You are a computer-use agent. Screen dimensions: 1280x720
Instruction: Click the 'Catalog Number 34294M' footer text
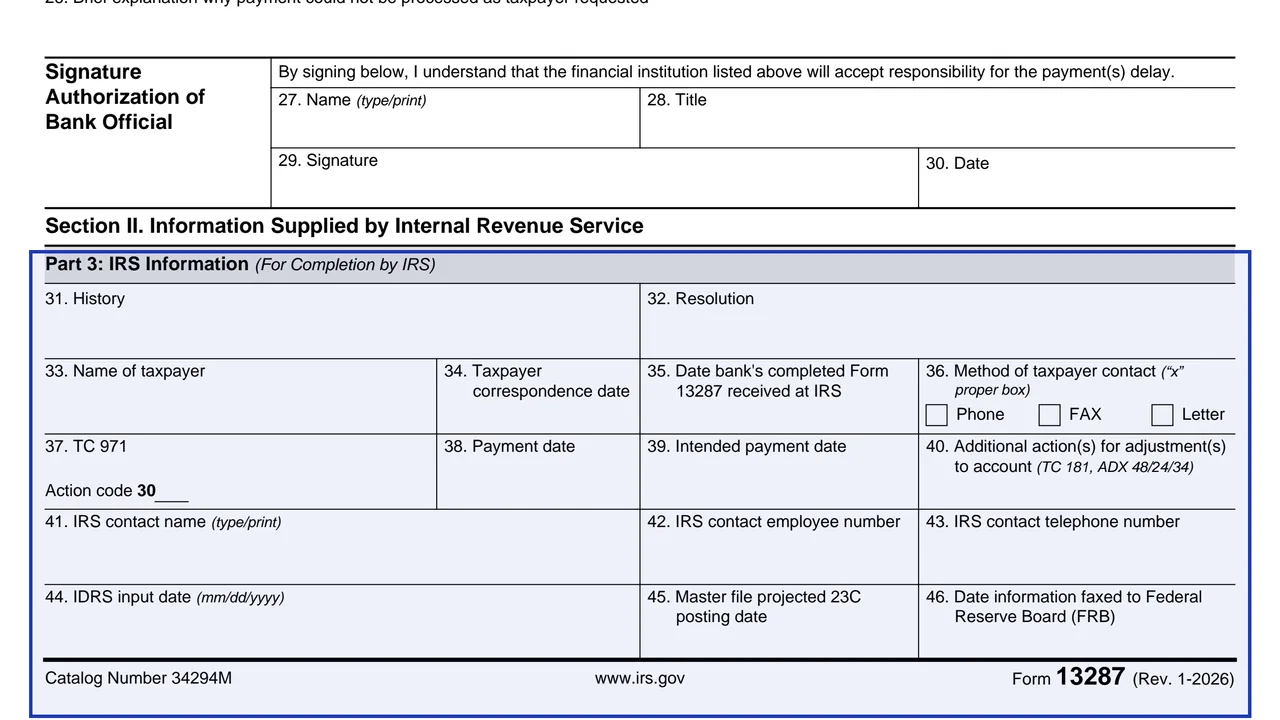pos(138,678)
